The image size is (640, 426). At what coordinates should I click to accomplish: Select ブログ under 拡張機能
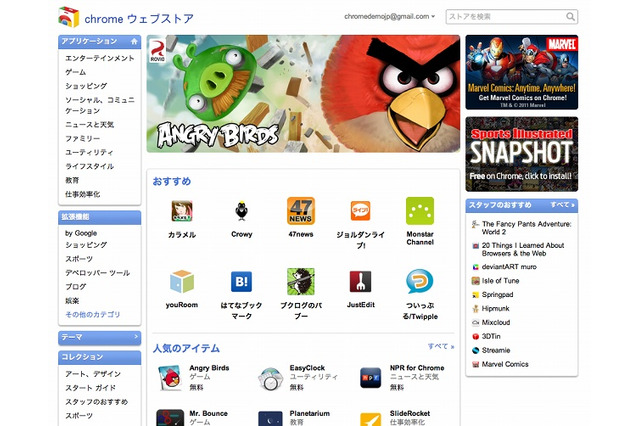tap(76, 287)
